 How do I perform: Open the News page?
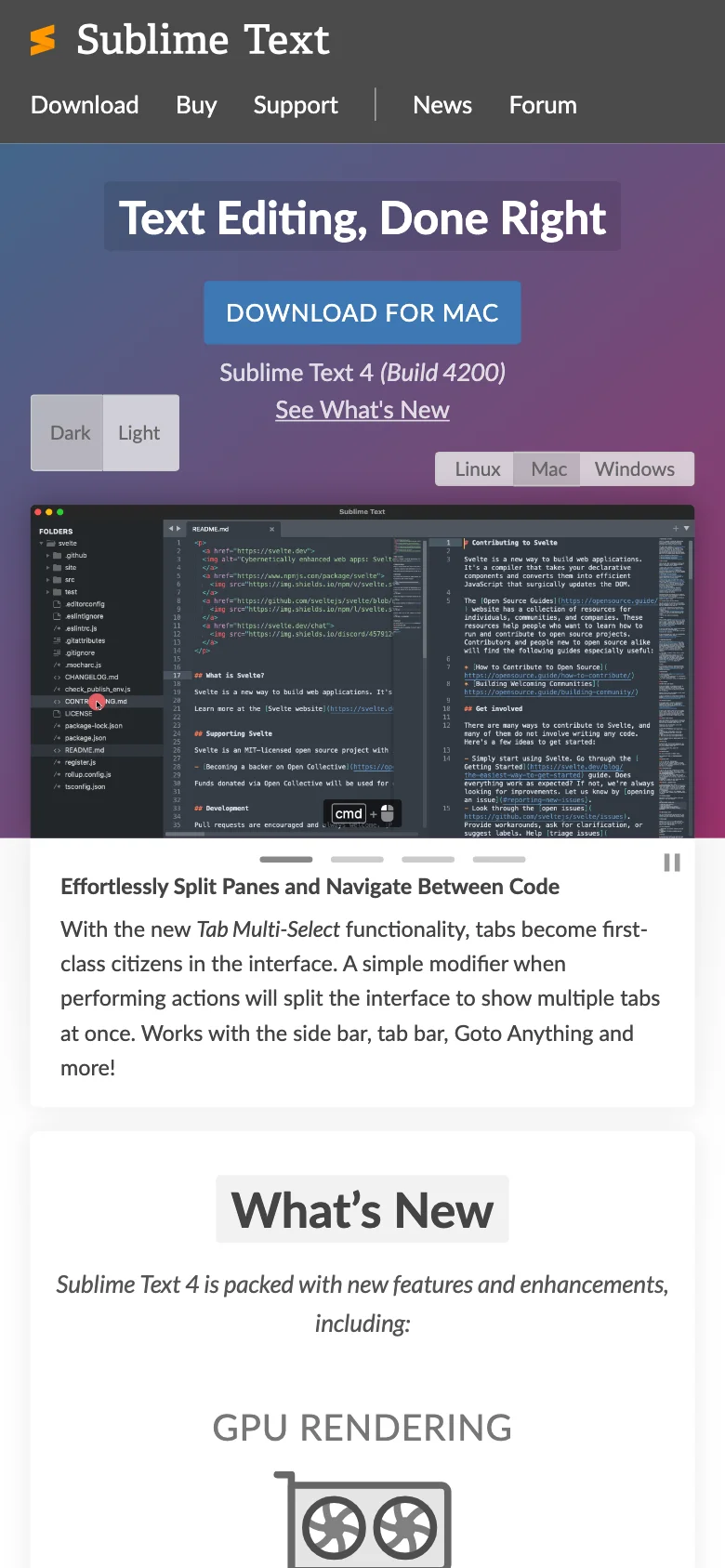pyautogui.click(x=442, y=105)
